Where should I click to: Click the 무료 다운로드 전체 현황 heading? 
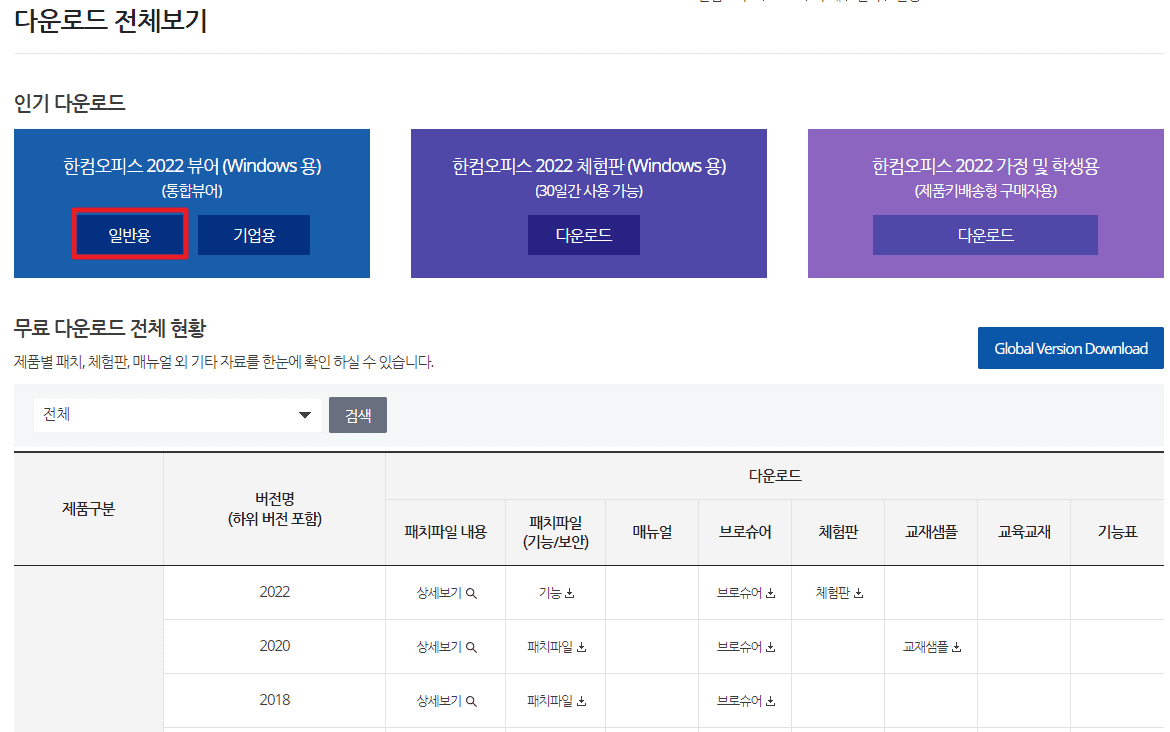(110, 328)
